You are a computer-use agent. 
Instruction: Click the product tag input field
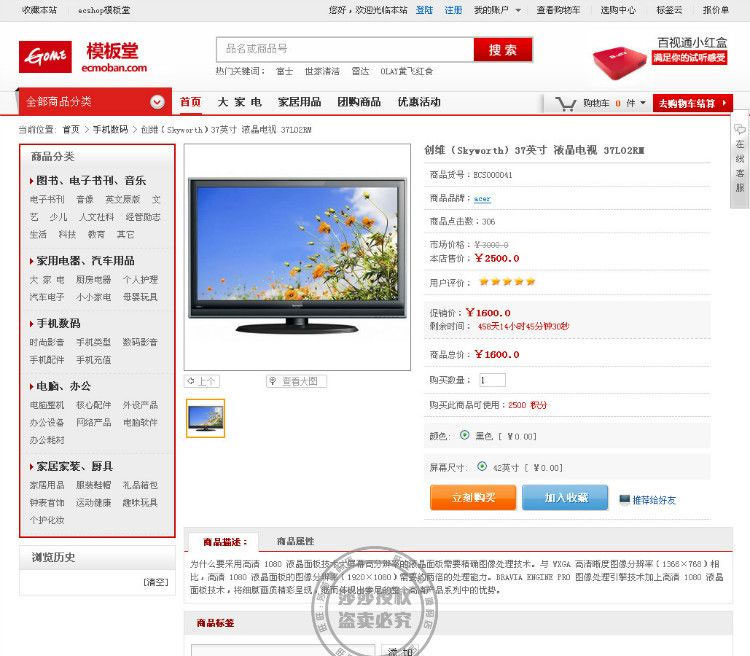(x=283, y=650)
